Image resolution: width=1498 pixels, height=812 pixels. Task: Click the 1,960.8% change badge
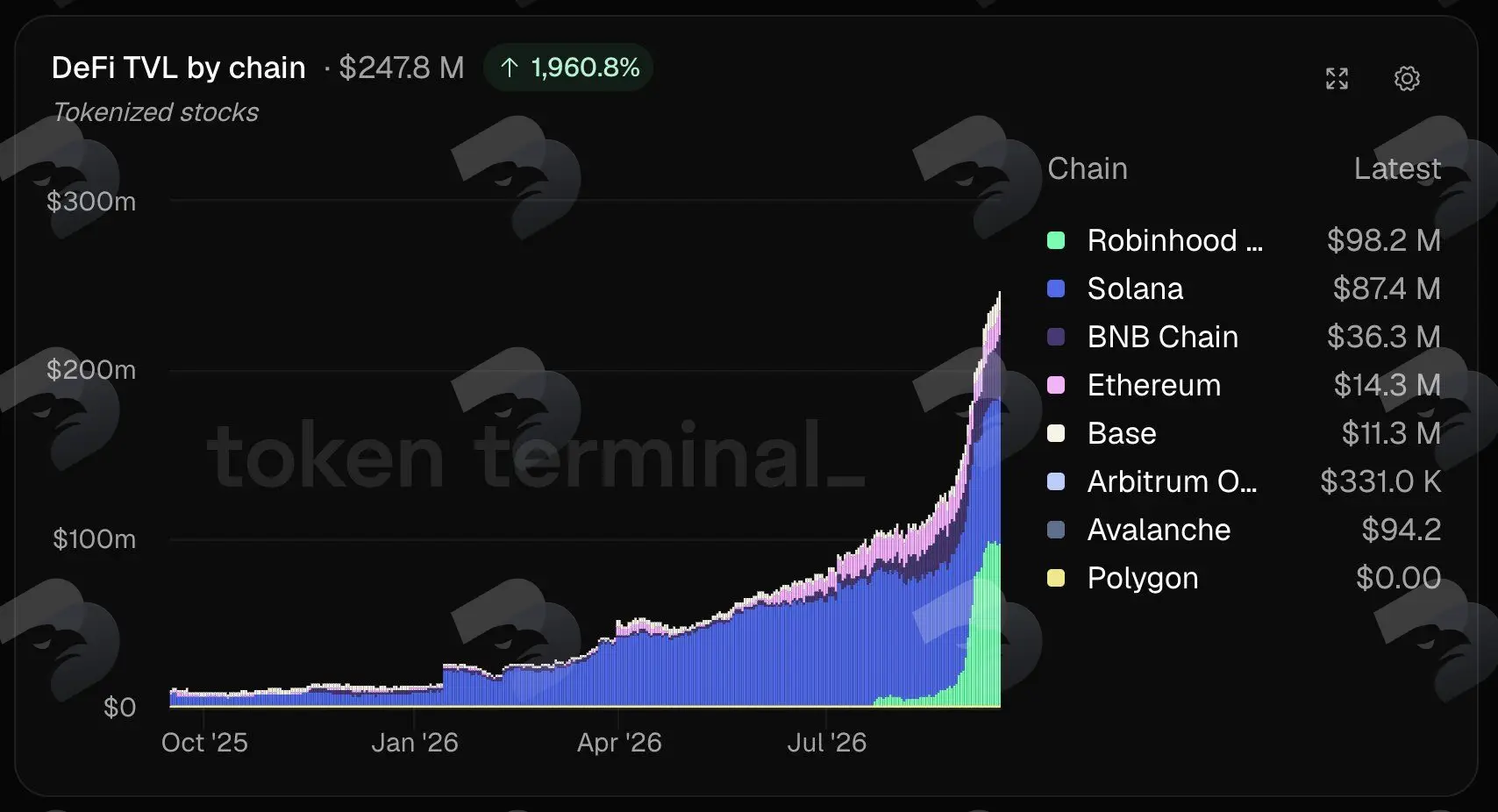click(568, 68)
